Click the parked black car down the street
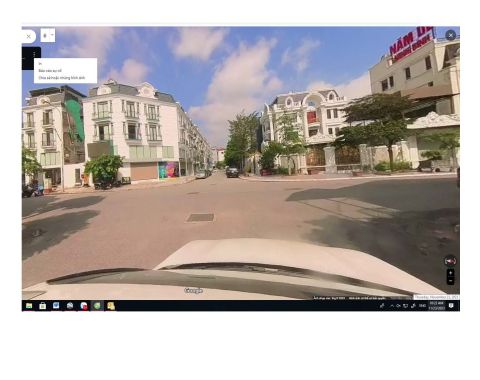The image size is (480, 380). tap(232, 172)
